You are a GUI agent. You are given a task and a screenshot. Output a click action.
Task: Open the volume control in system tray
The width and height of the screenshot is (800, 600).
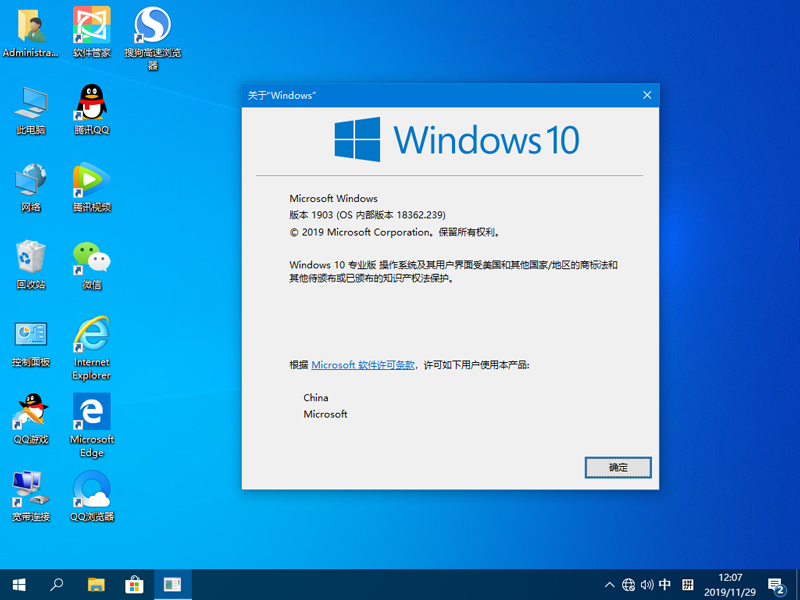647,585
